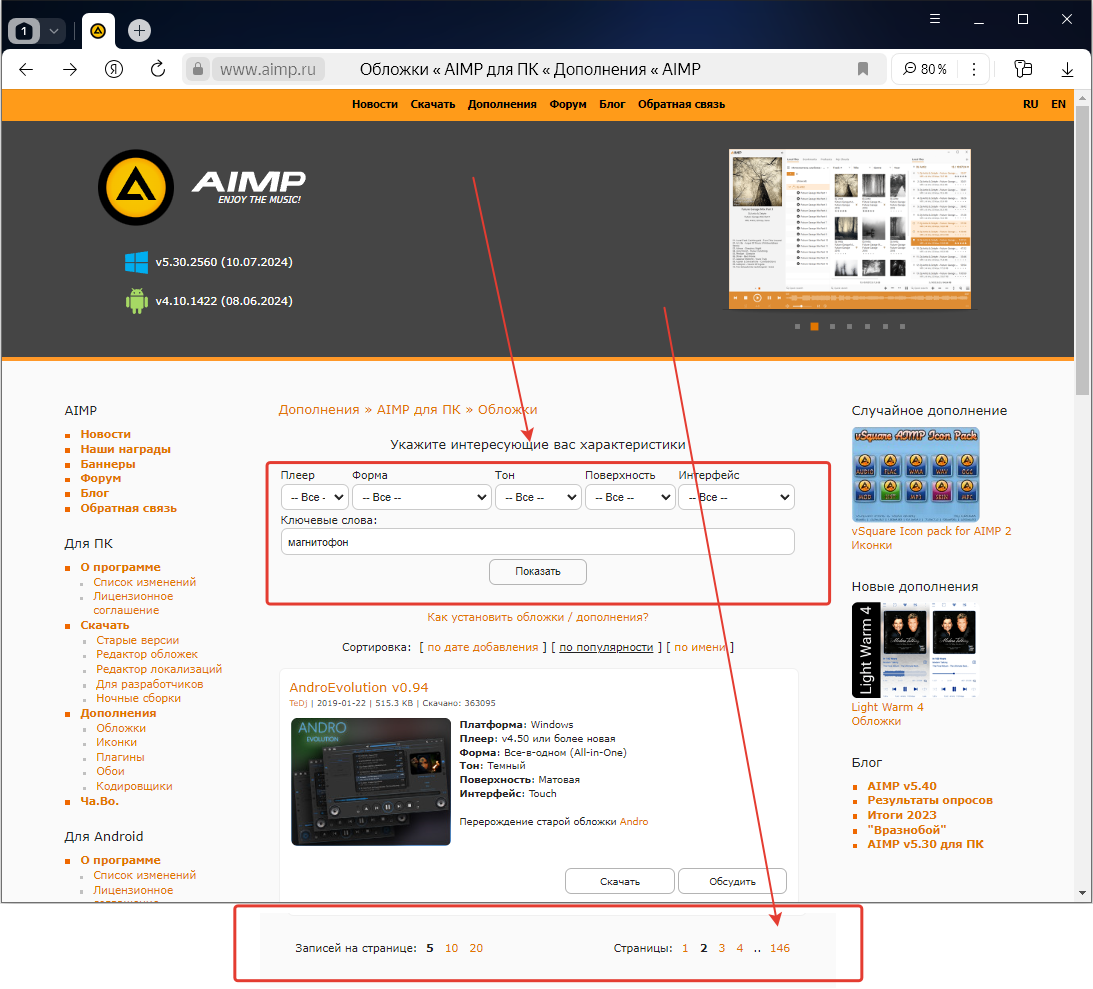Open AndroEvolution v0.94 title link
Screen dimensions: 1093x989
click(x=358, y=687)
